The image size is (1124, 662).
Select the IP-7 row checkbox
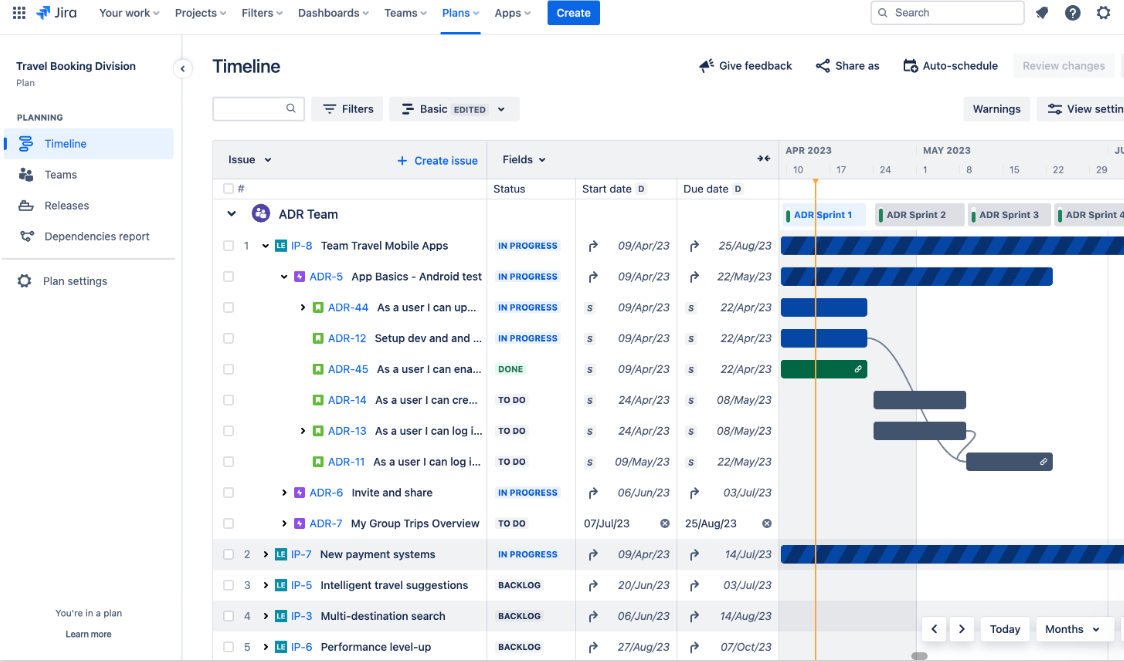228,555
